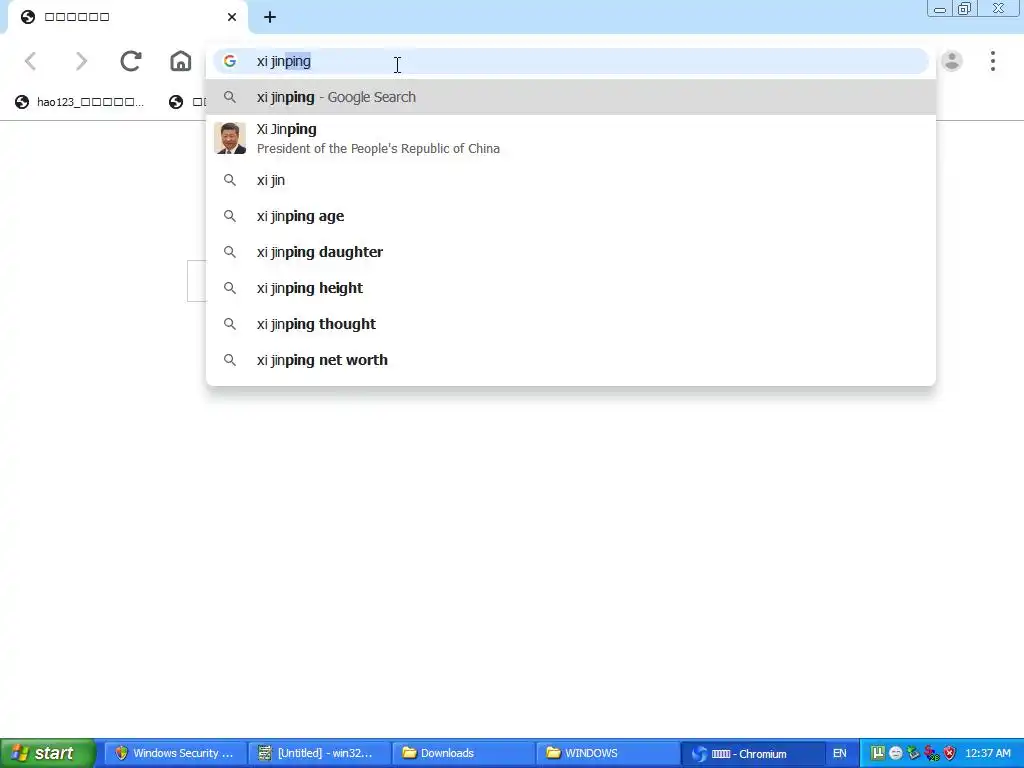Pick the 'xi jinping height' suggestion
This screenshot has height=768, width=1024.
click(571, 288)
